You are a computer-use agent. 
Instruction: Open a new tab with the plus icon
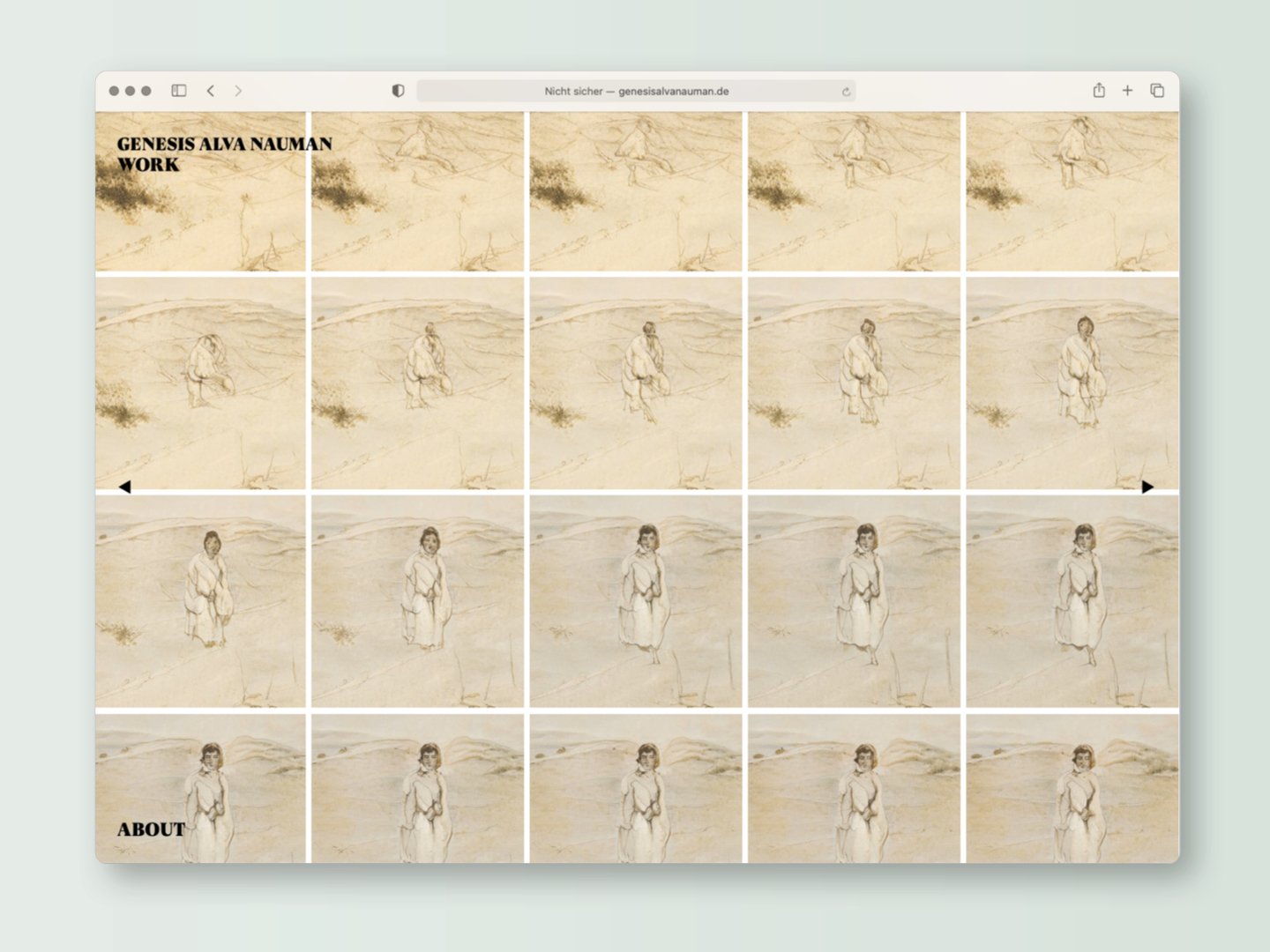point(1127,91)
